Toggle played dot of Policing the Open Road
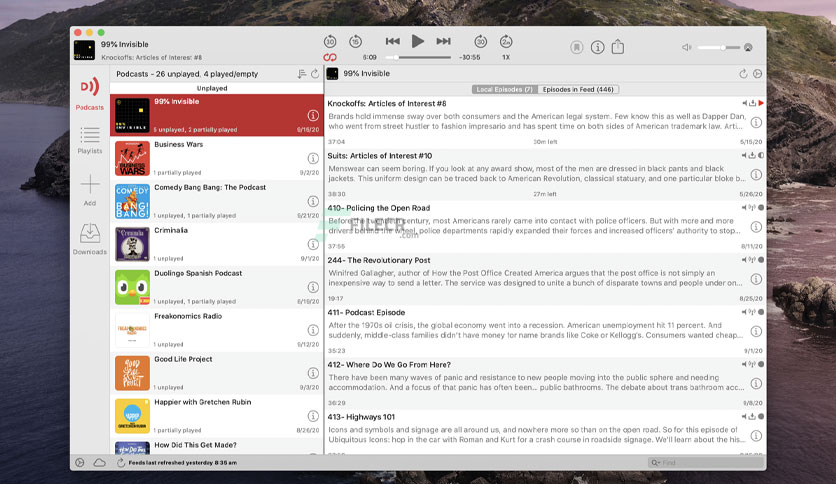The height and width of the screenshot is (484, 836). 761,208
